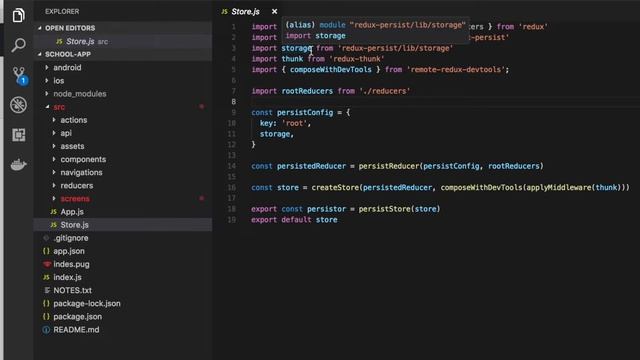
Task: Open the Explorer view icon
Action: [x=18, y=16]
